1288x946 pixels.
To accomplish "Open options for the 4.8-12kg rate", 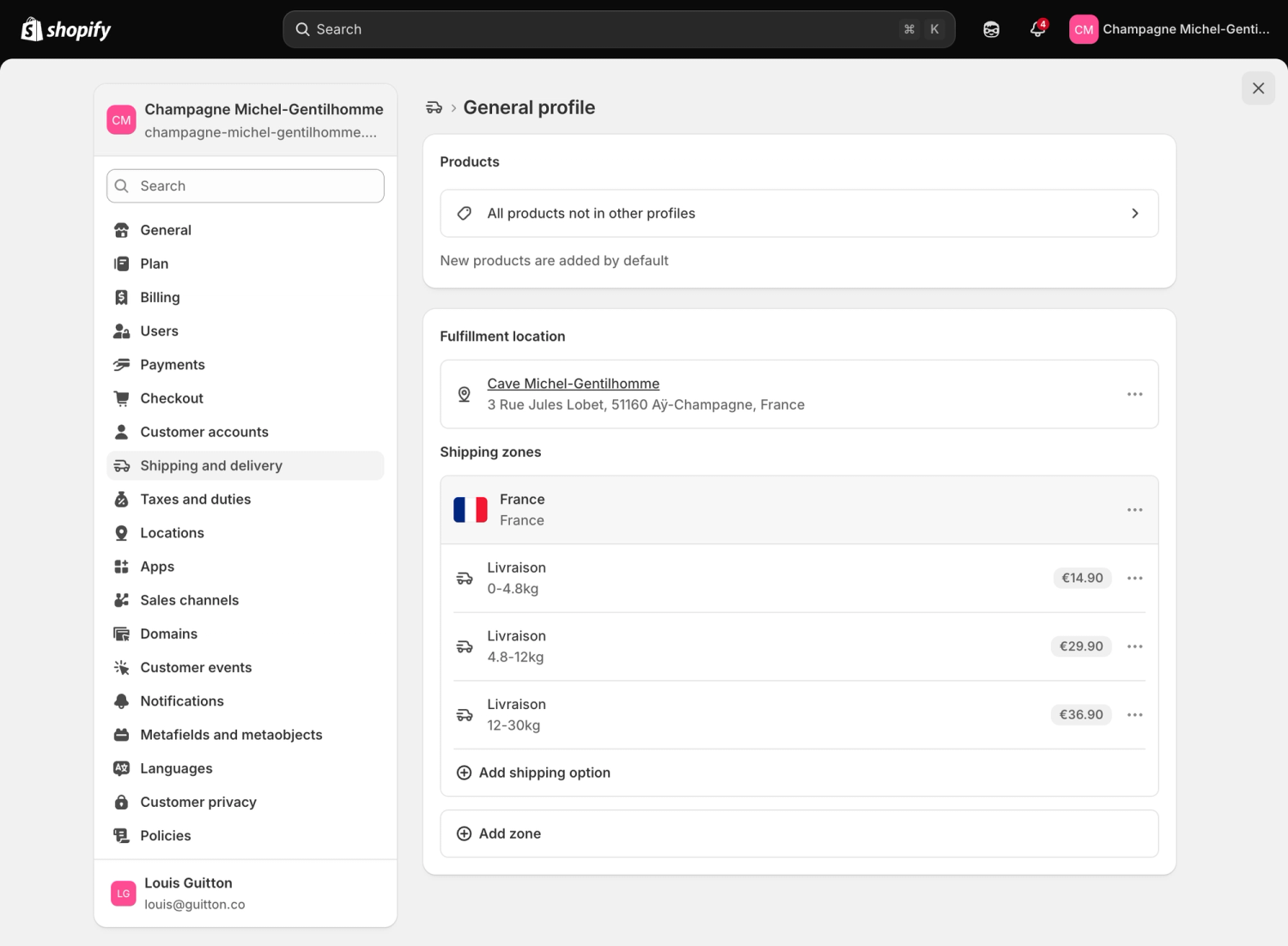I will (1134, 646).
